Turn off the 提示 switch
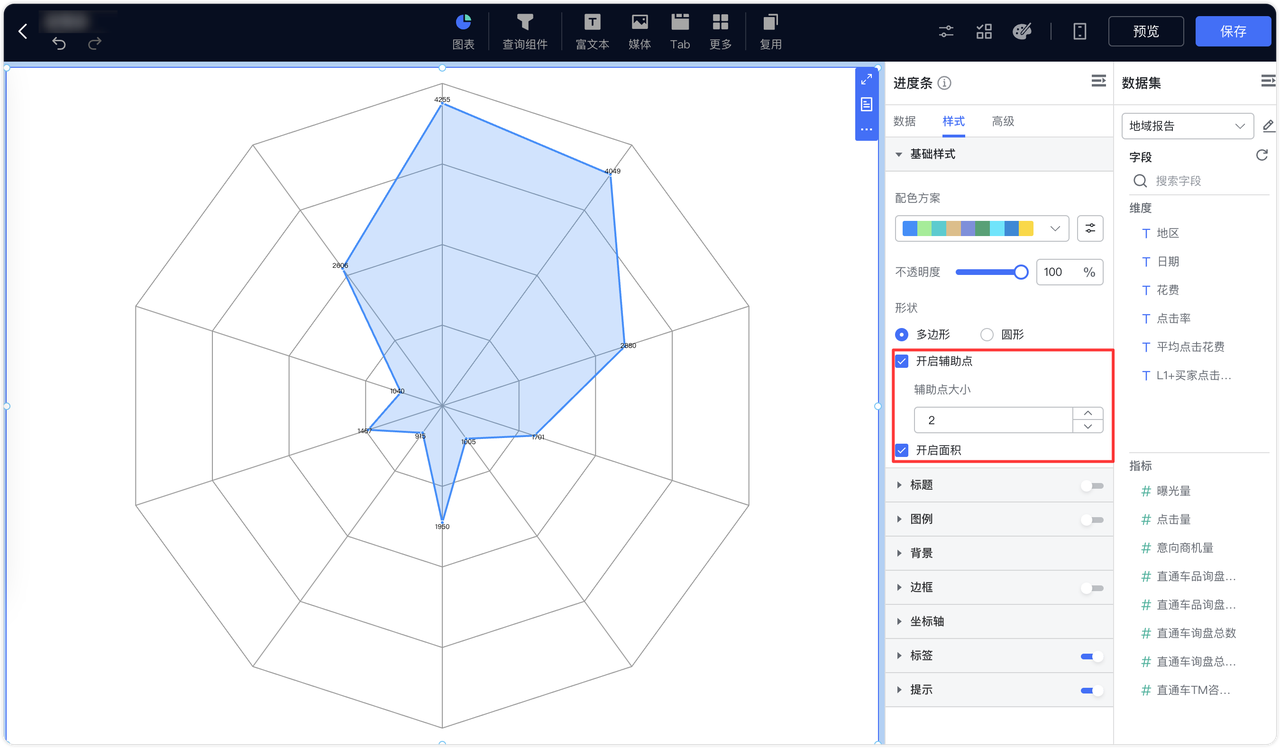1280x748 pixels. [x=1092, y=690]
